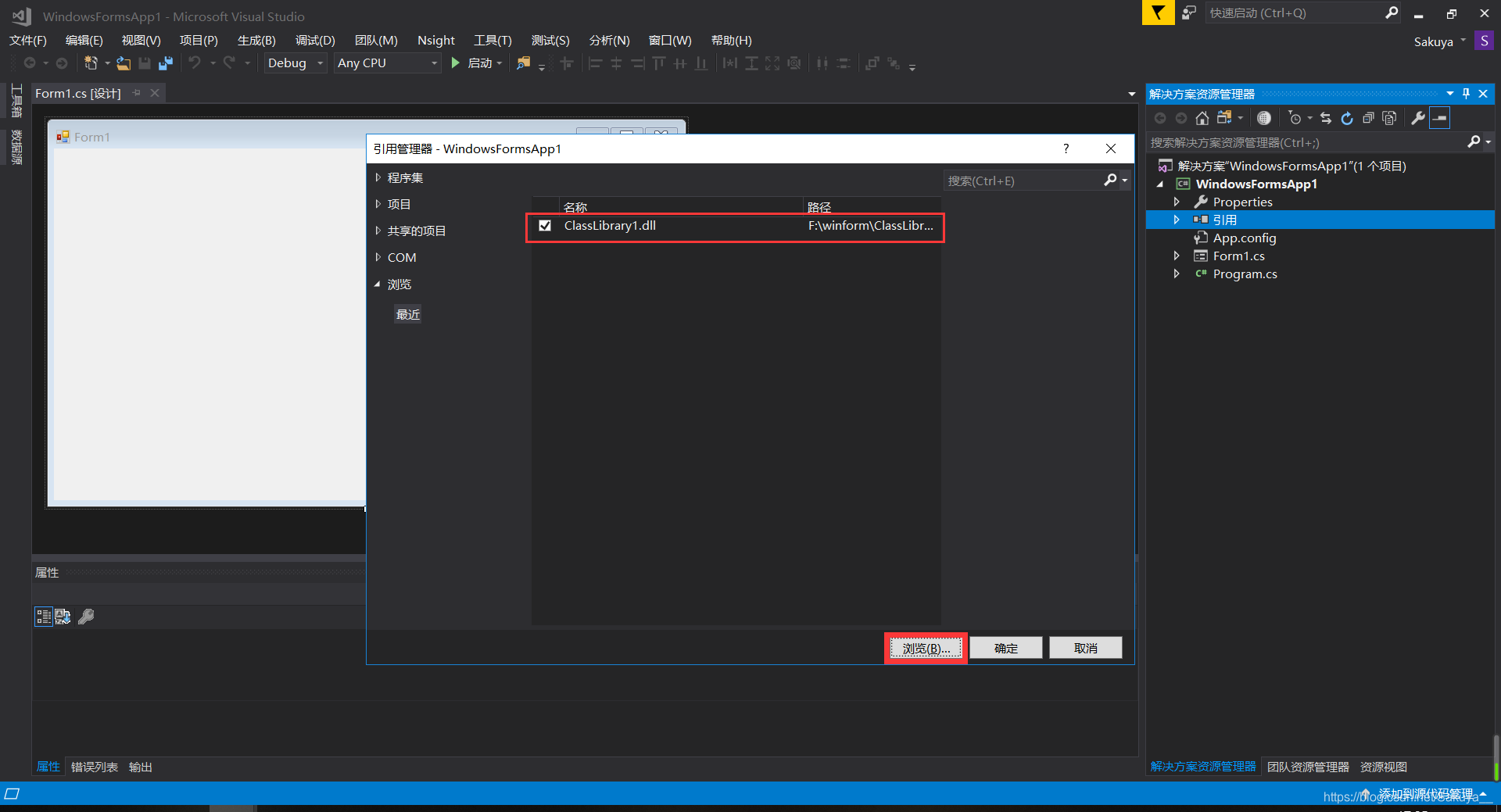The height and width of the screenshot is (812, 1501).
Task: Select the Form1.cs [设计] document tab
Action: coord(78,93)
